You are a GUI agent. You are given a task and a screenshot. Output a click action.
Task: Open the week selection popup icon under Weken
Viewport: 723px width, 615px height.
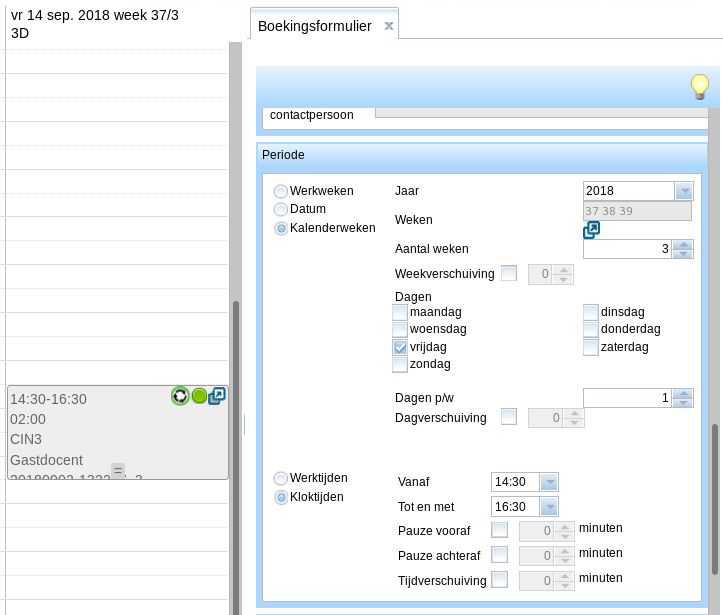(591, 230)
